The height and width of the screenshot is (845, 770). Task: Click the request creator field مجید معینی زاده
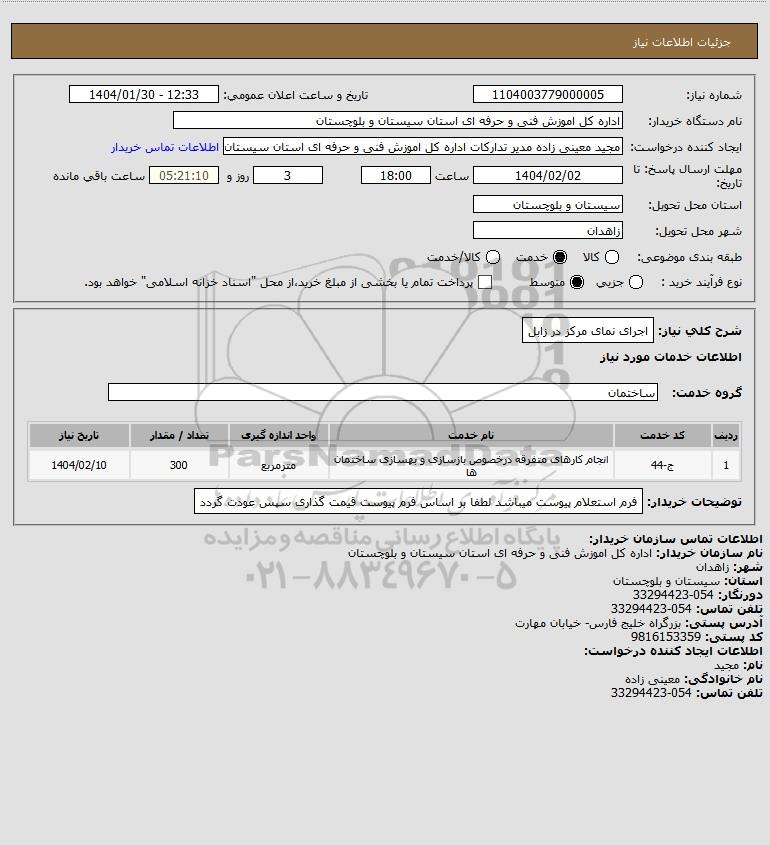(x=422, y=147)
